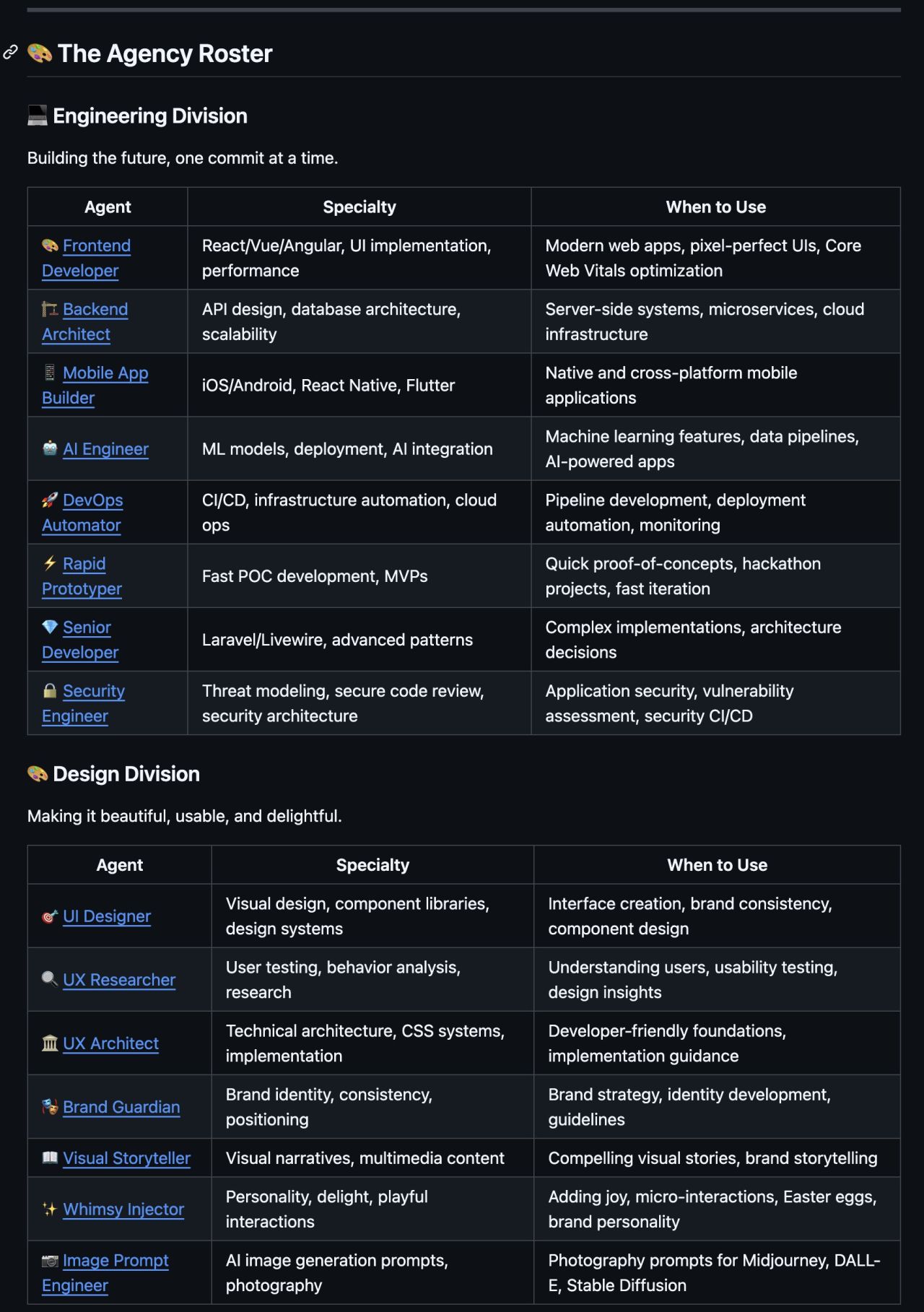The image size is (924, 1312).
Task: Click the camera emoji beside Image Prompt Engineer
Action: click(x=50, y=1260)
